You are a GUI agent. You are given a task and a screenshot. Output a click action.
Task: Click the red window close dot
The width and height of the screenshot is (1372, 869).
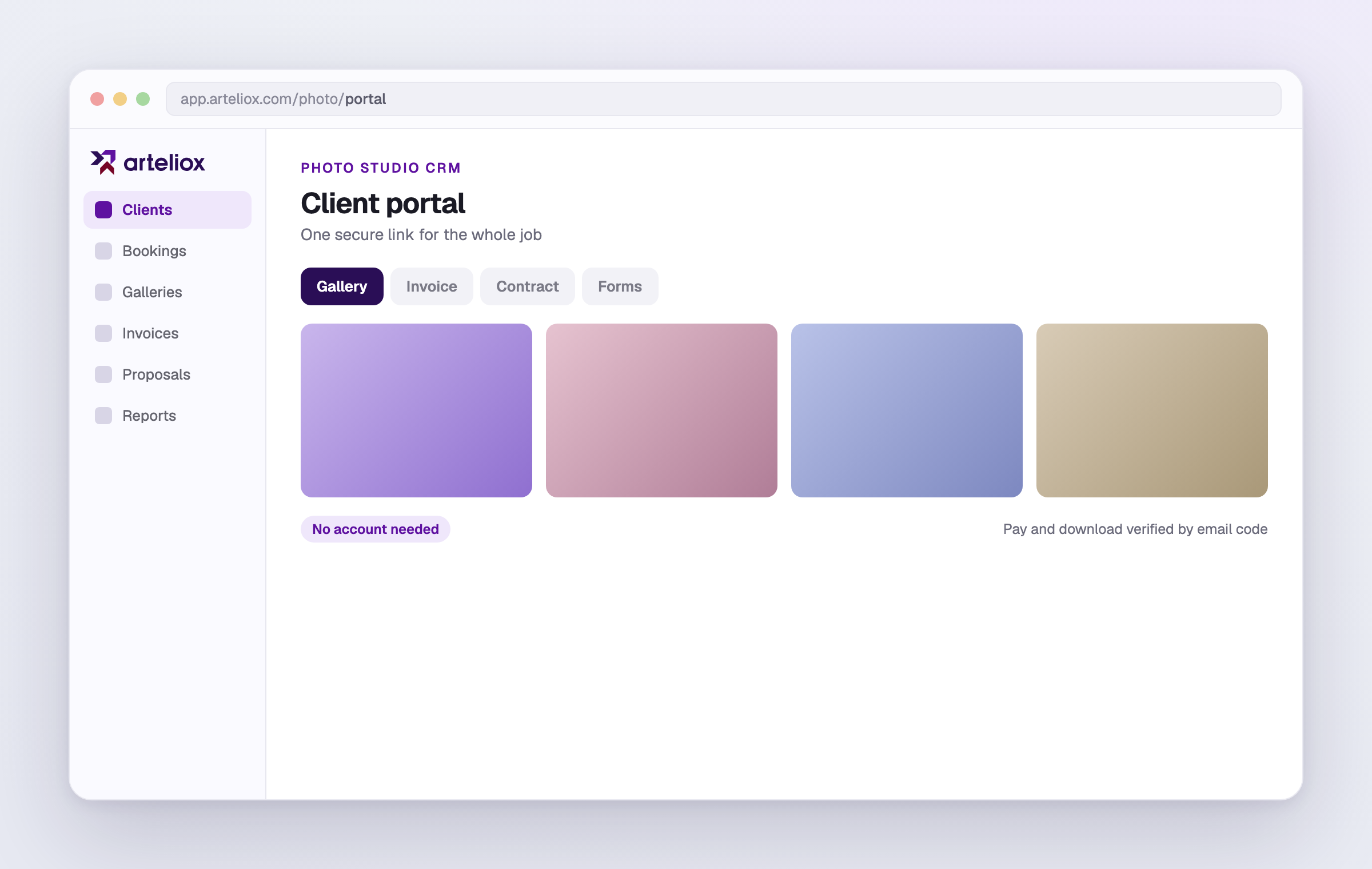pos(97,99)
